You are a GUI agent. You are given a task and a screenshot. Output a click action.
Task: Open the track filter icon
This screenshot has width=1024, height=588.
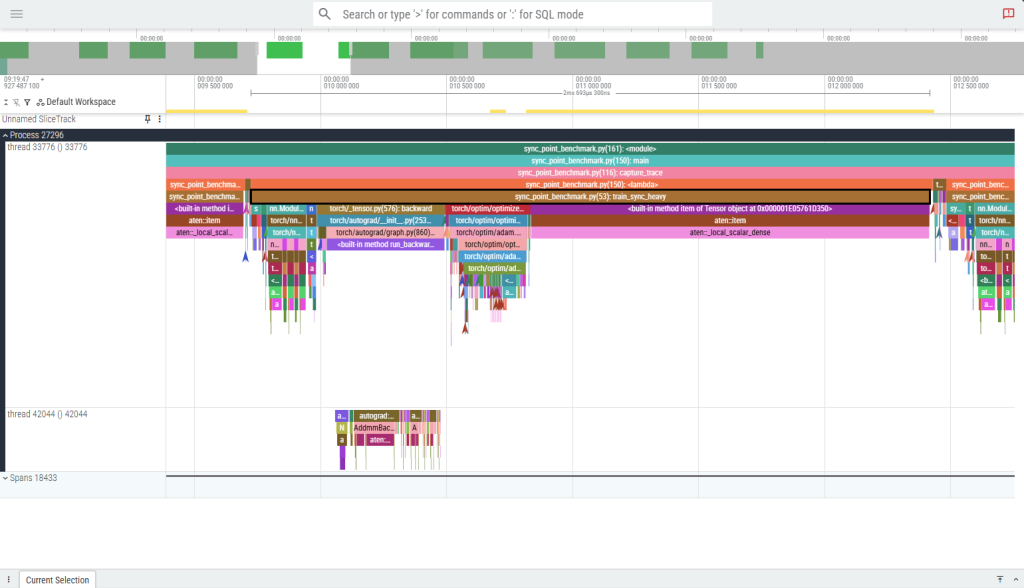[28, 102]
